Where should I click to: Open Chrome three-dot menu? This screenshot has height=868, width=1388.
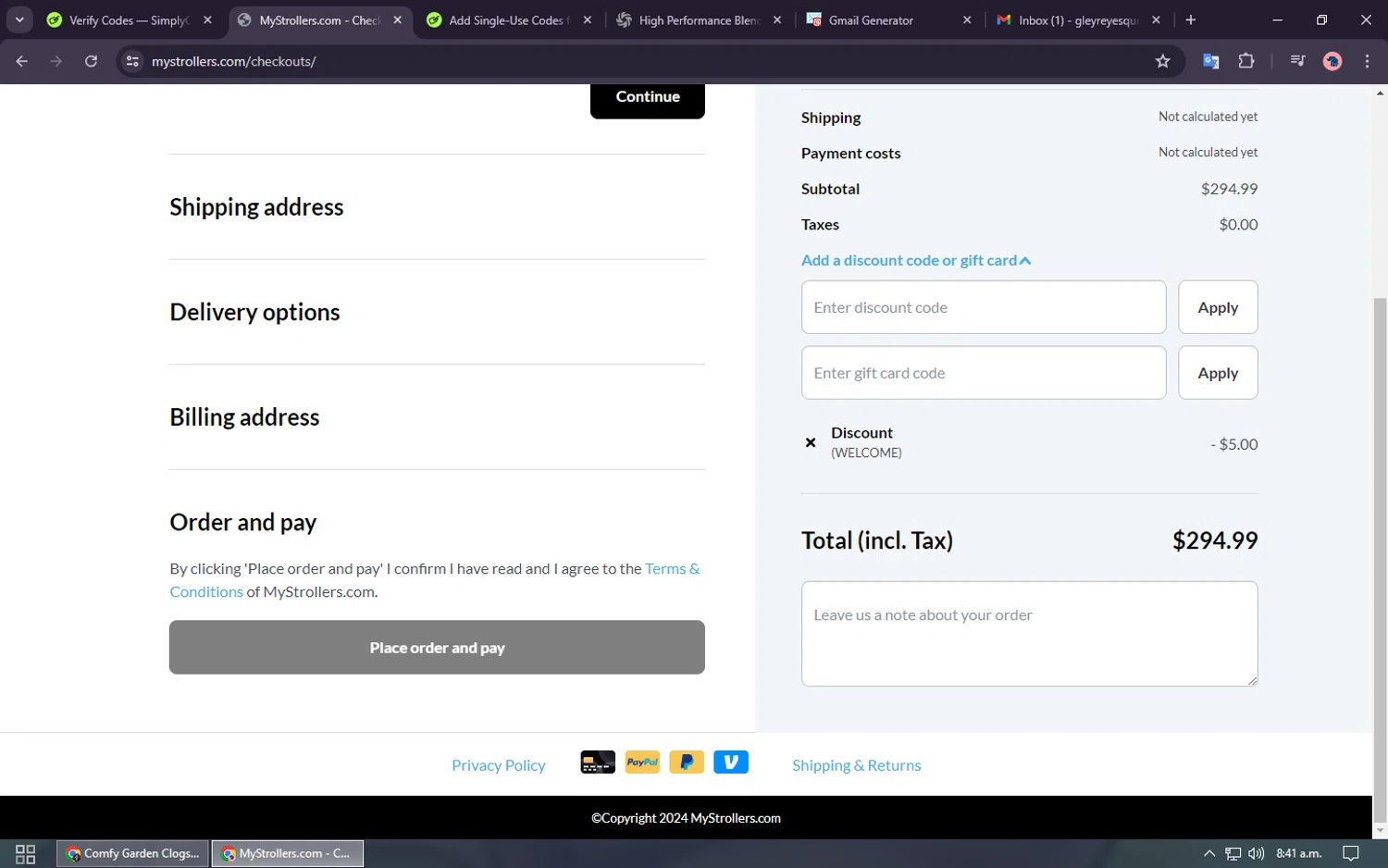(x=1367, y=61)
